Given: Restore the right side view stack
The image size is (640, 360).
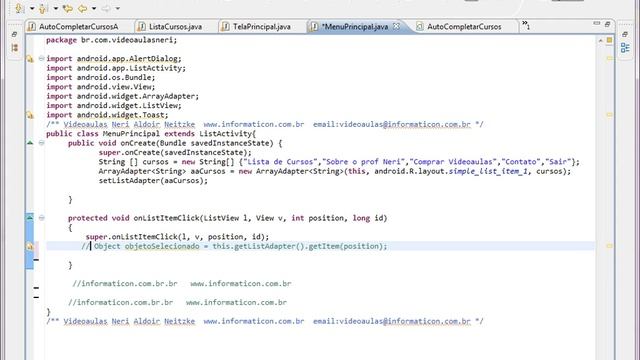Looking at the screenshot, I should coord(625,35).
